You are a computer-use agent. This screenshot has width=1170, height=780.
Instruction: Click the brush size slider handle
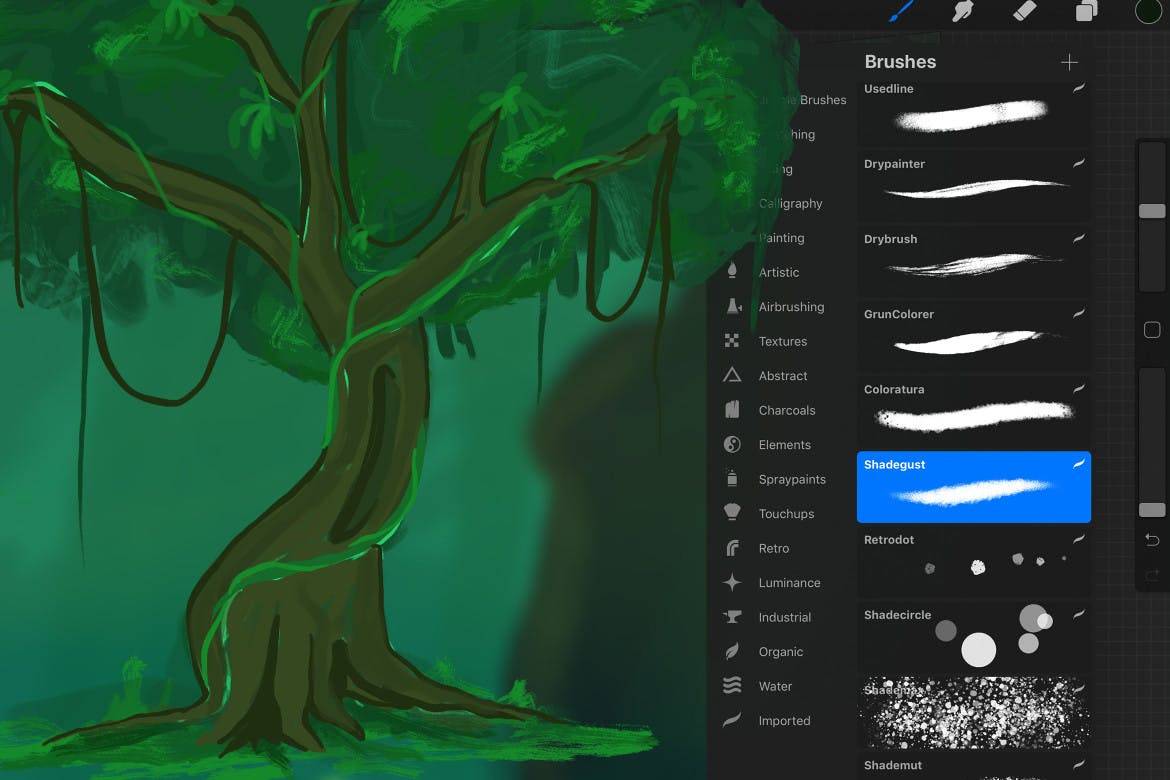click(x=1152, y=211)
